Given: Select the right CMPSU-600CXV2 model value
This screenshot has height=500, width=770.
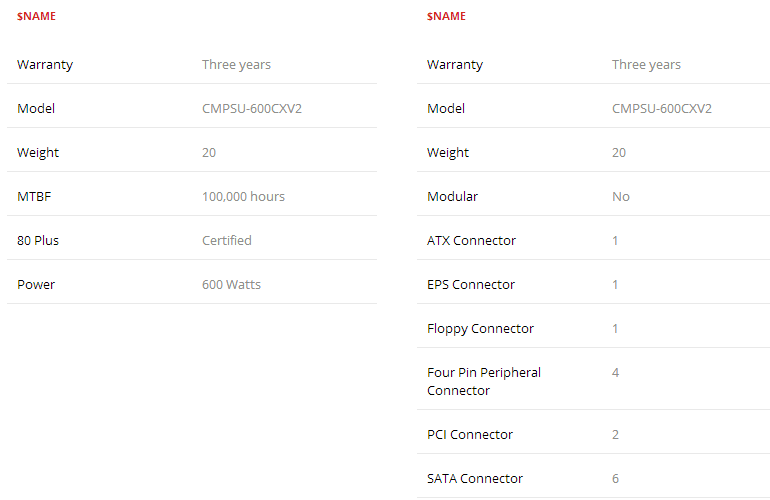Looking at the screenshot, I should tap(662, 109).
